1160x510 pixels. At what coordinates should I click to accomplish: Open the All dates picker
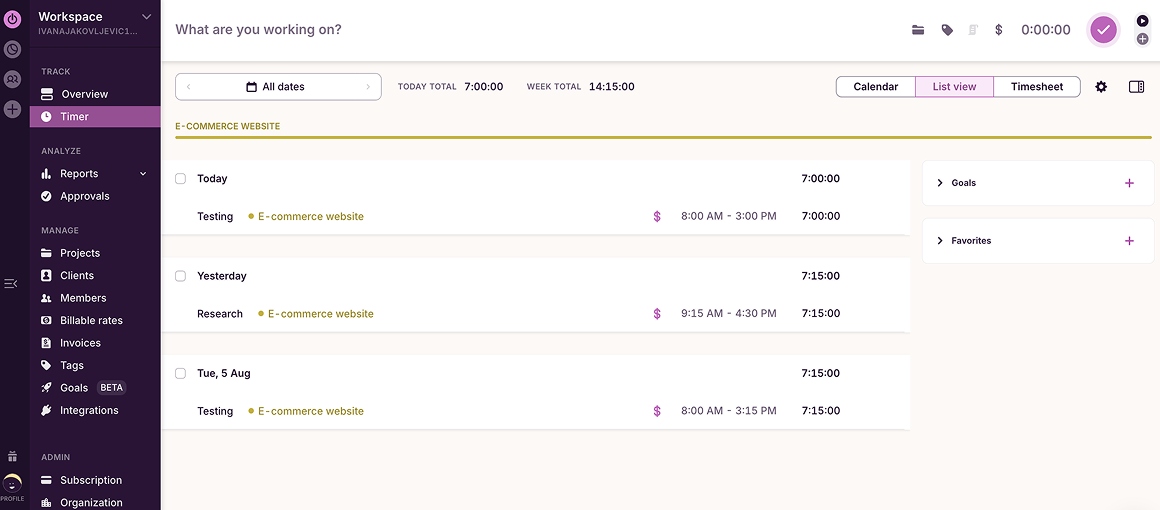[277, 87]
